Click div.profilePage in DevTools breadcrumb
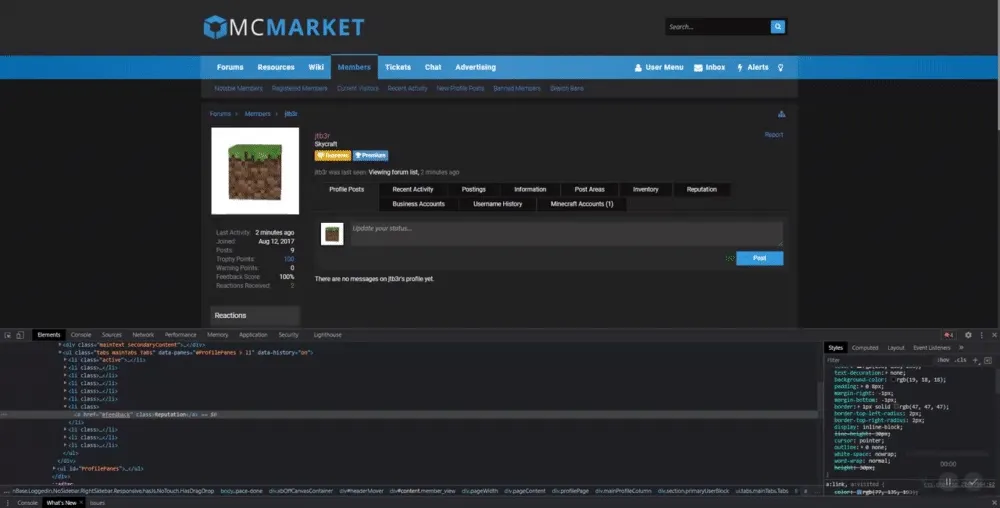 click(570, 491)
